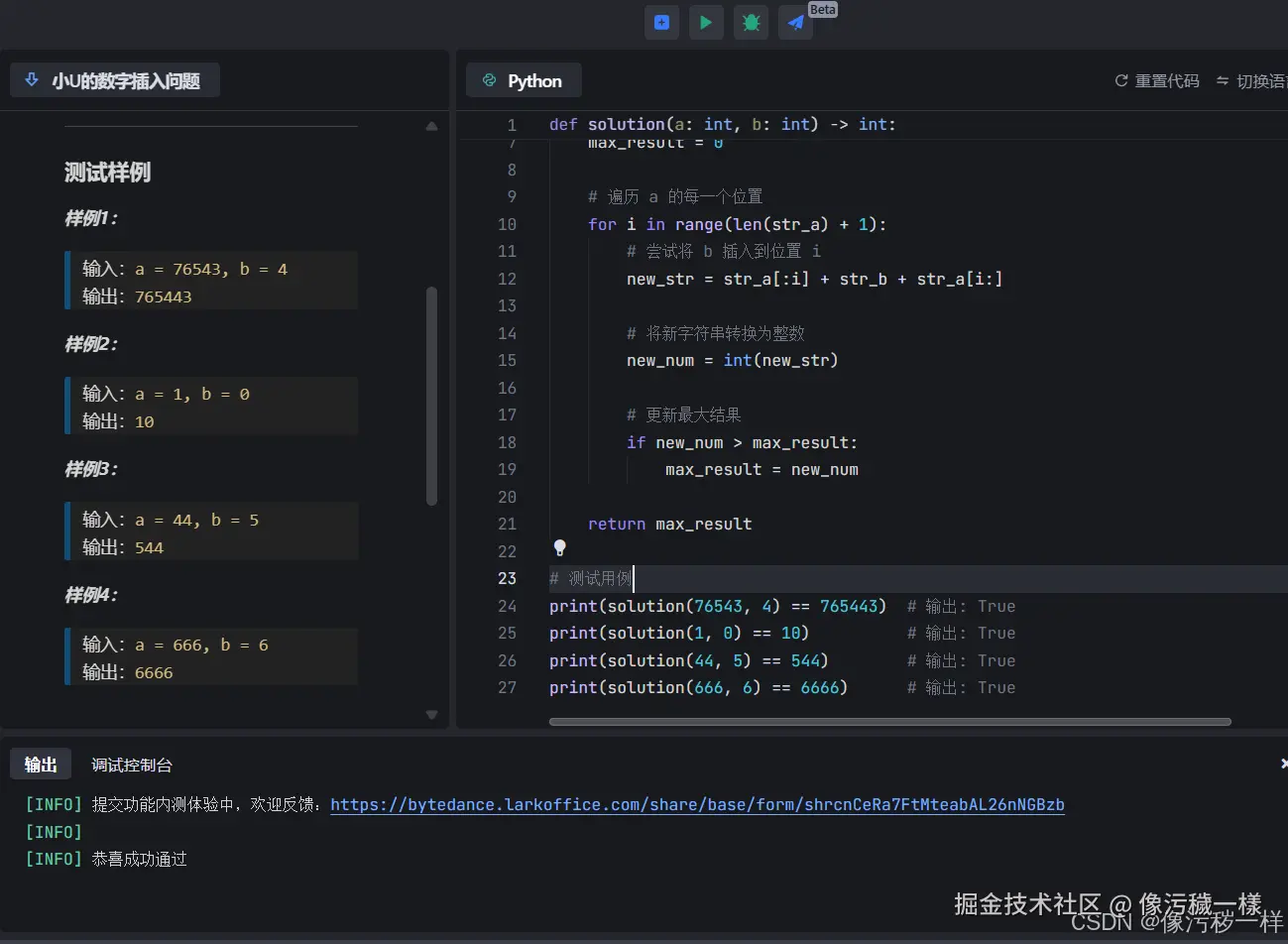Image resolution: width=1288 pixels, height=944 pixels.
Task: Click the lightbulb hint icon on line 22
Action: point(559,547)
